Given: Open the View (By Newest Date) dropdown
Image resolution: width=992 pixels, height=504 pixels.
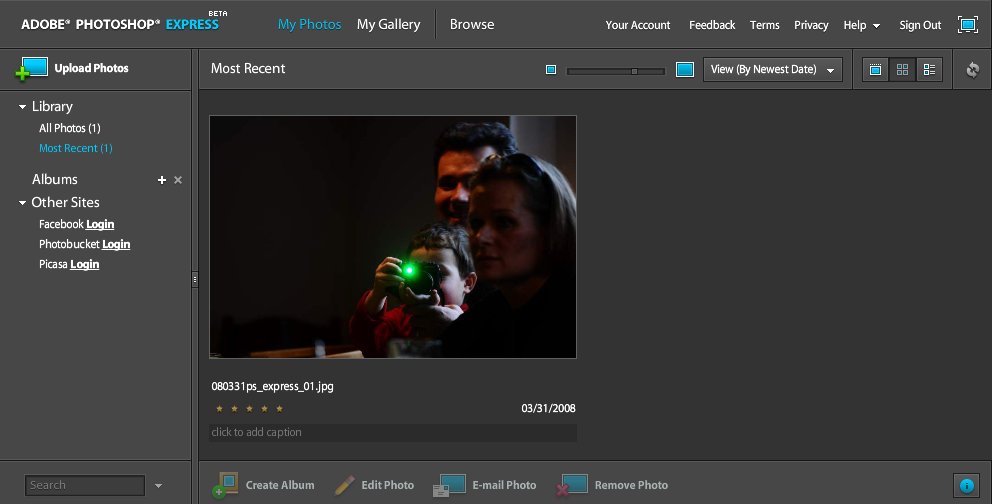Looking at the screenshot, I should pyautogui.click(x=773, y=70).
